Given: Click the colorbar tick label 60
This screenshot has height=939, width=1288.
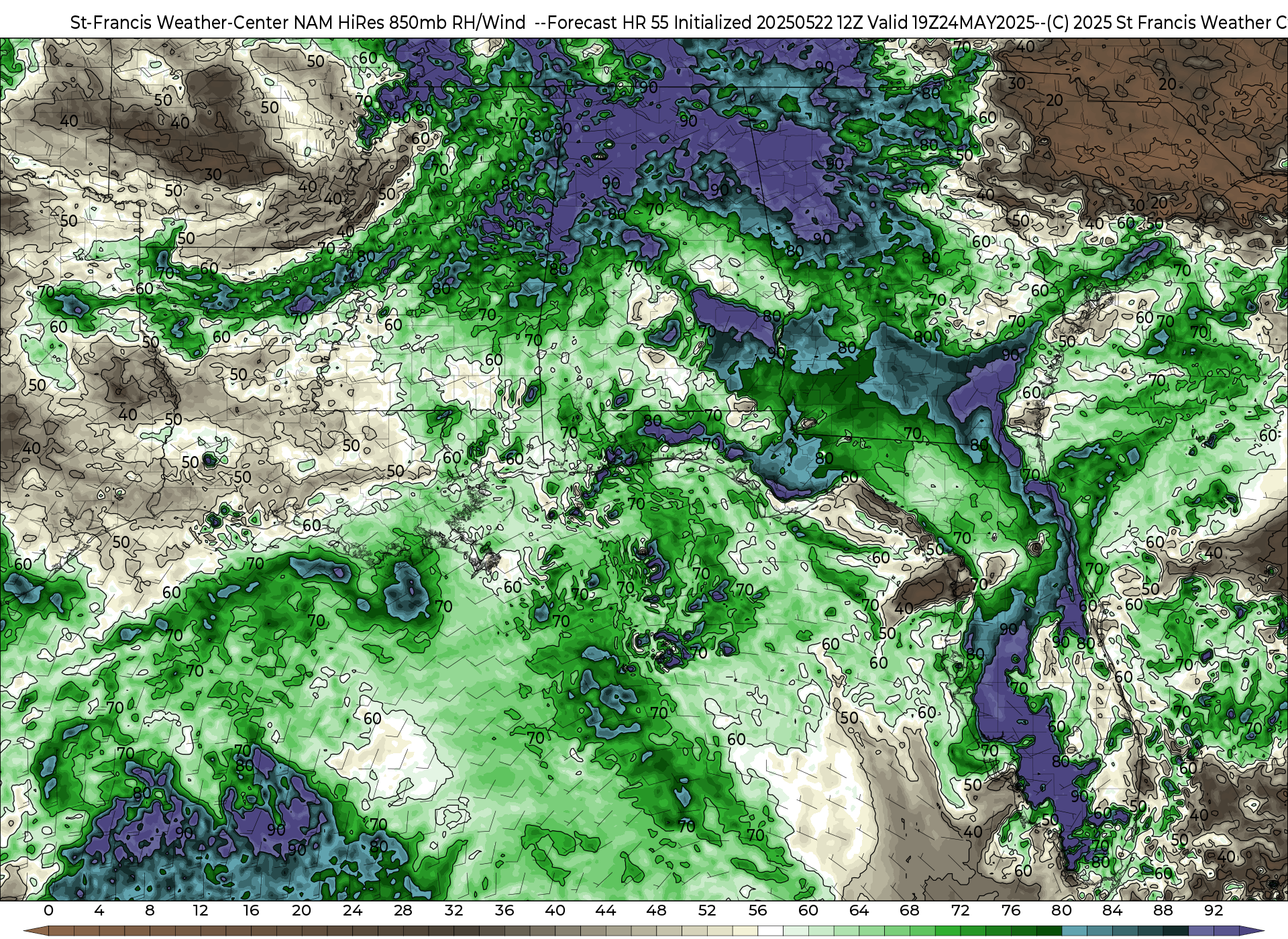Looking at the screenshot, I should (x=808, y=911).
